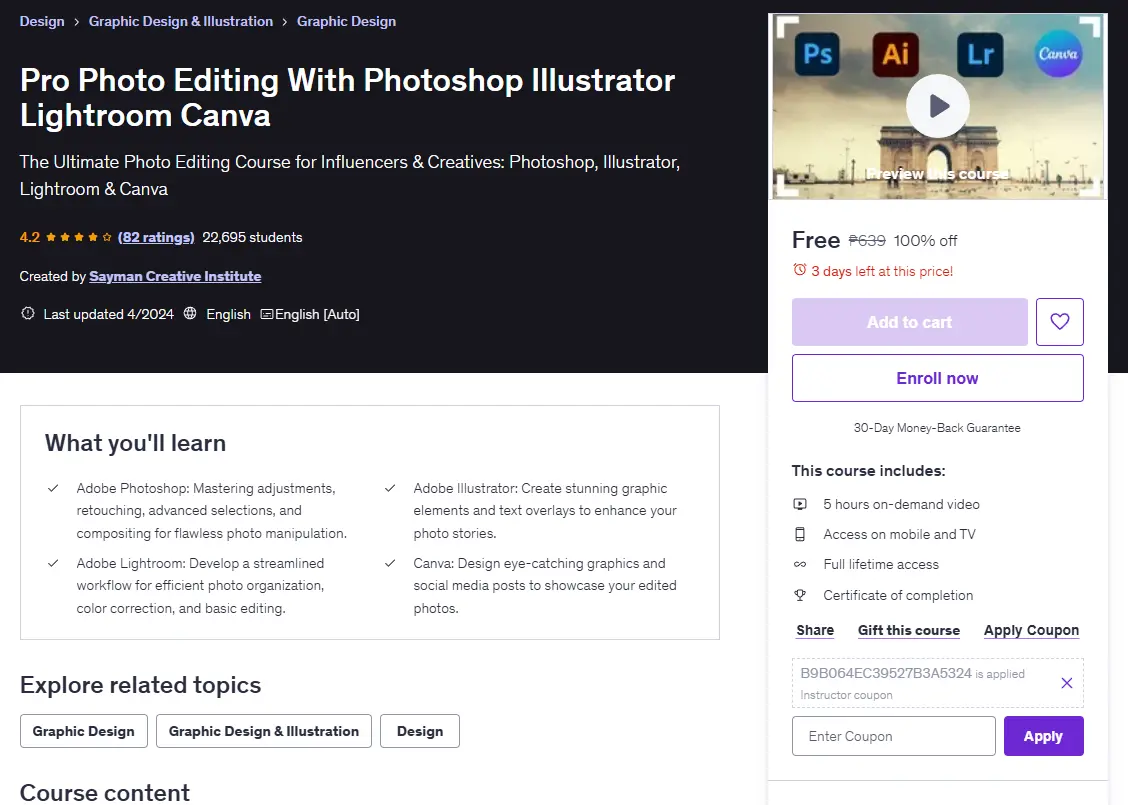
Task: Click 'This course includes:' heading
Action: (868, 470)
